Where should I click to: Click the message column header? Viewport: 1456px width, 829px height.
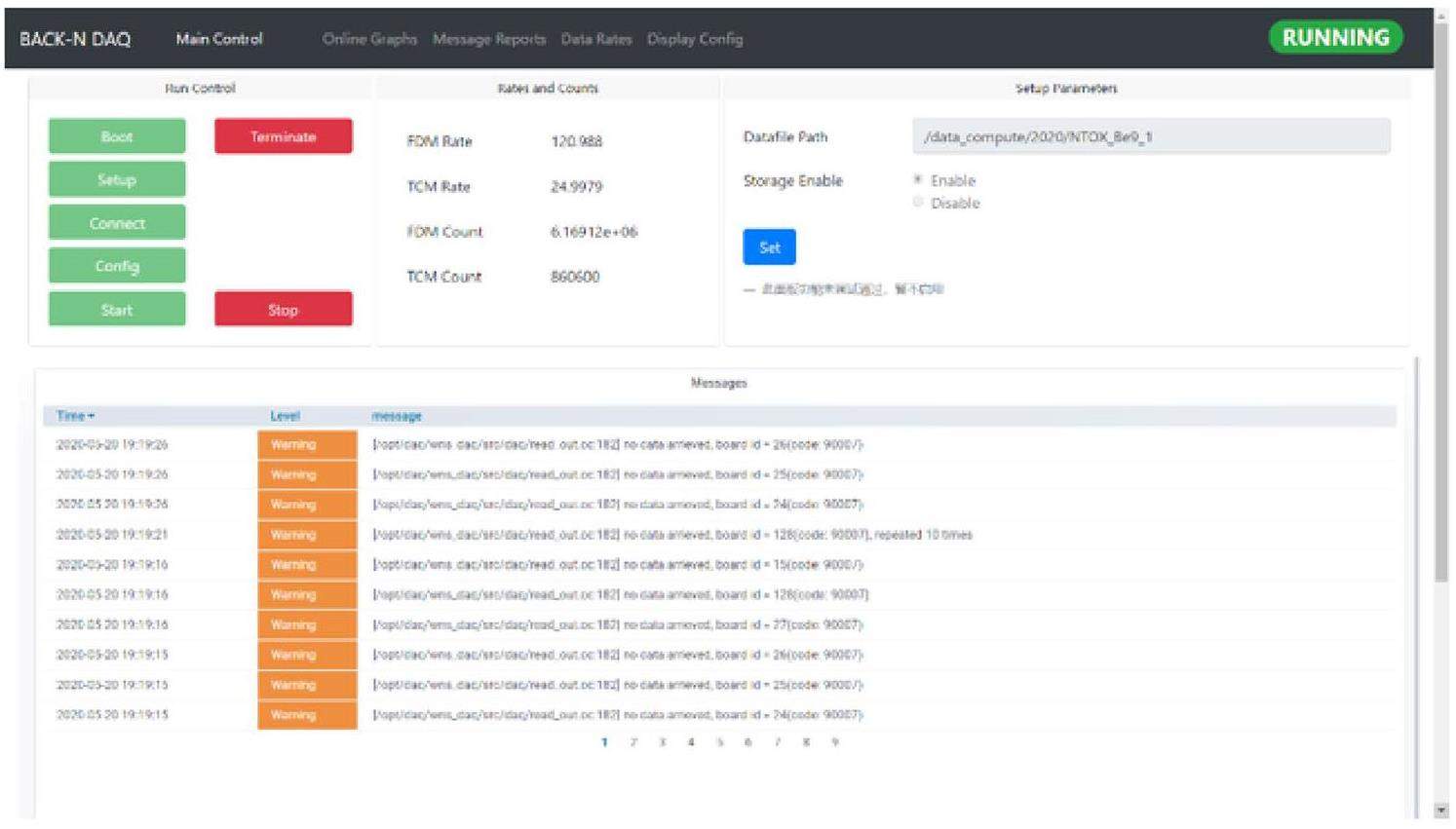point(396,416)
